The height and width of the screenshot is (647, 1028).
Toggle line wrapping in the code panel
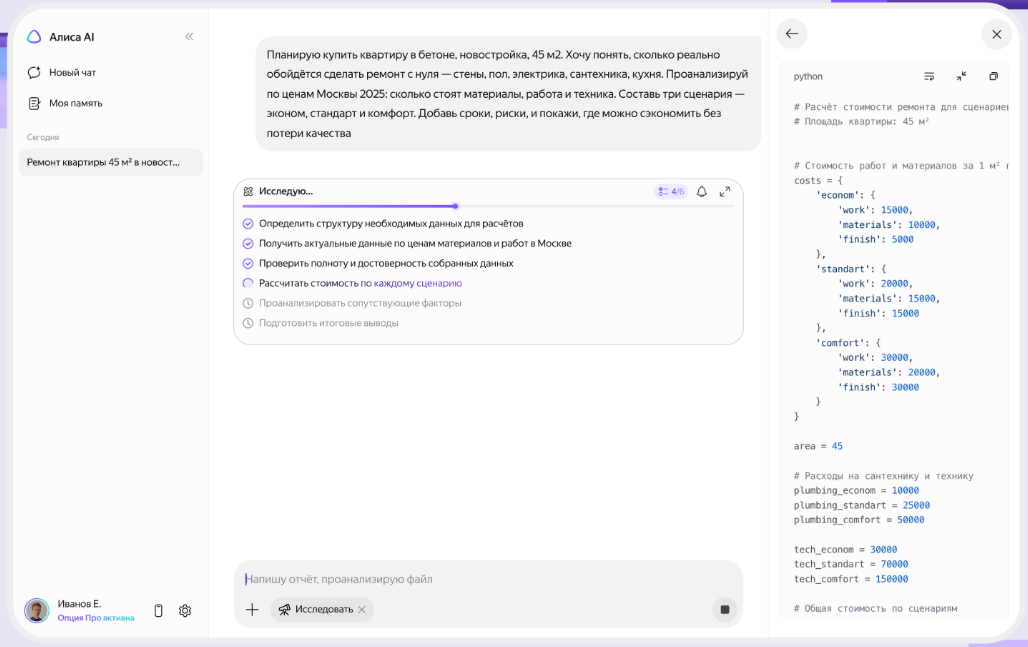click(x=929, y=75)
